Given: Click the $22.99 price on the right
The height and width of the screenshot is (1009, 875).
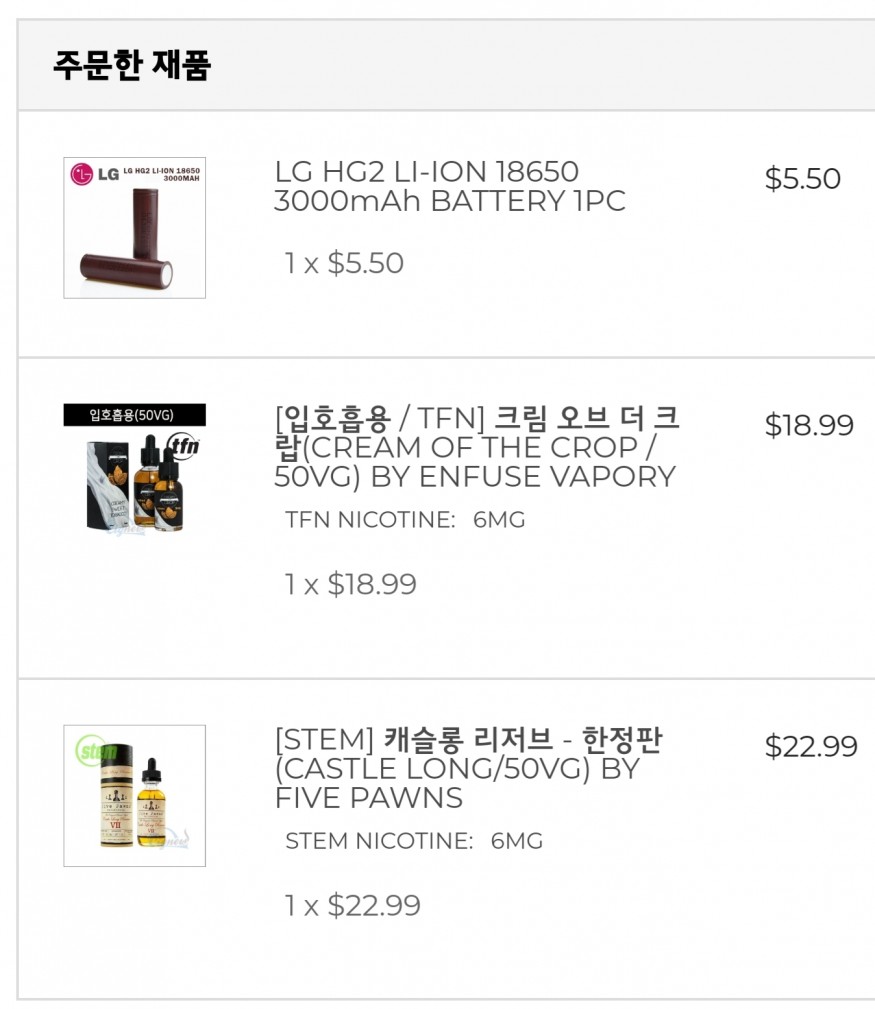Looking at the screenshot, I should (x=811, y=746).
